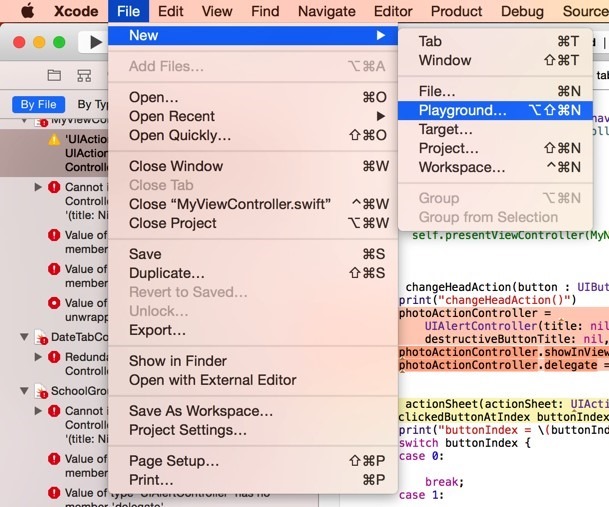
Task: Click the yellow warning icon for UIActionSheet
Action: coord(54,140)
